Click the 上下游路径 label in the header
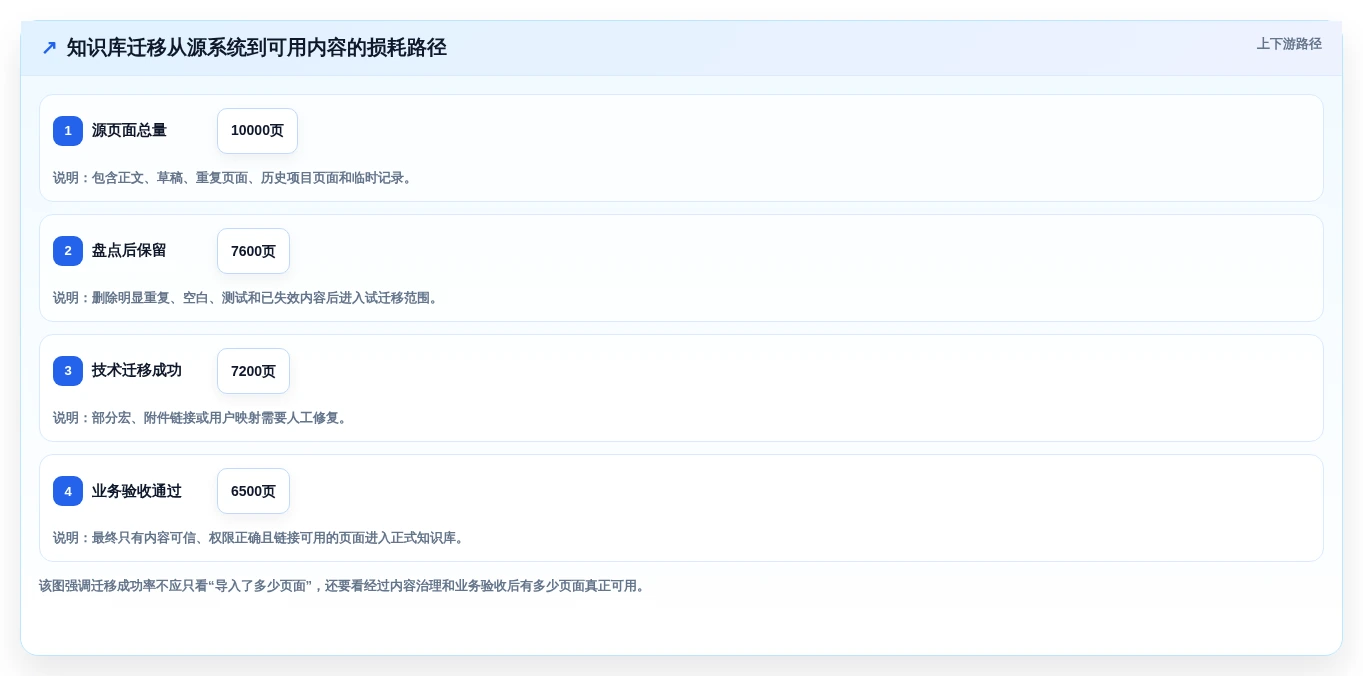The image size is (1363, 676). tap(1289, 44)
